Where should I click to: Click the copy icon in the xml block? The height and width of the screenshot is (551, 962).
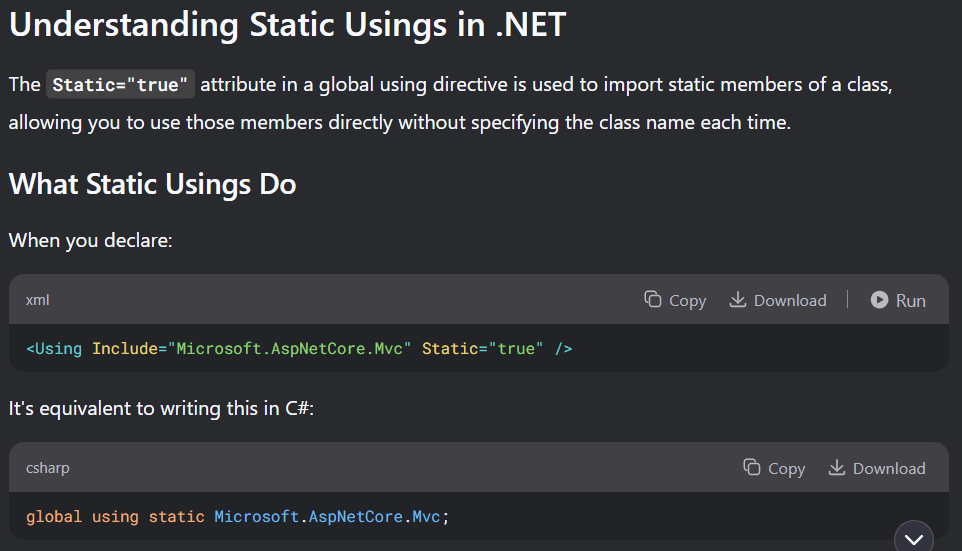coord(653,299)
